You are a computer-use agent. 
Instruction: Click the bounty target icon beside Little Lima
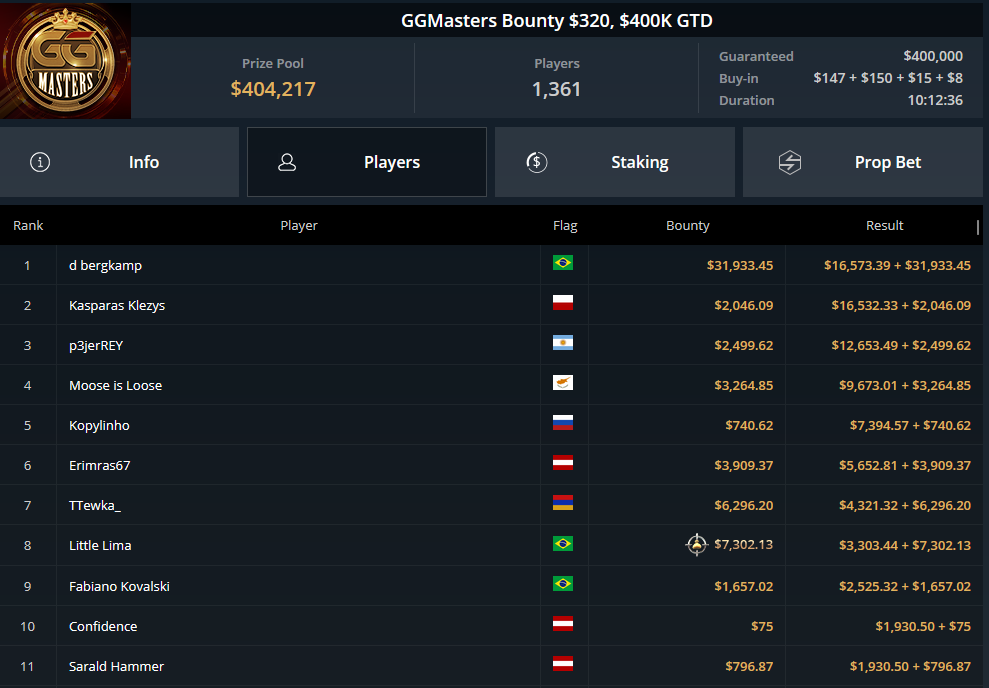[x=697, y=544]
